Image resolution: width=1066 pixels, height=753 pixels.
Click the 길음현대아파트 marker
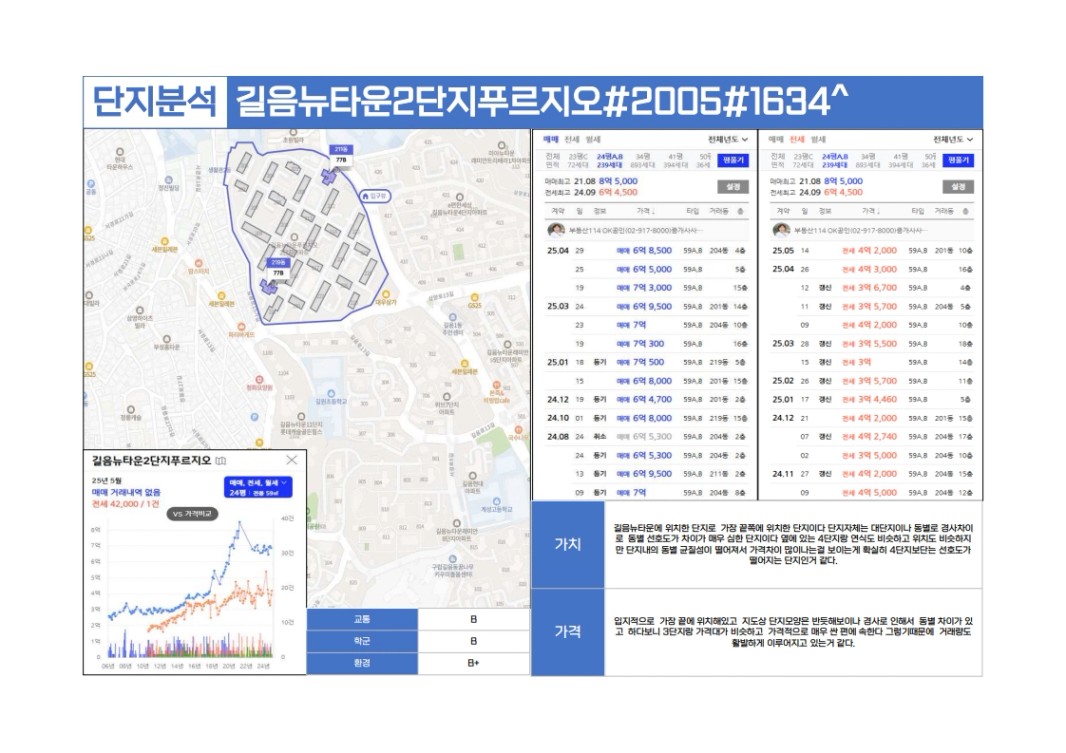(472, 481)
